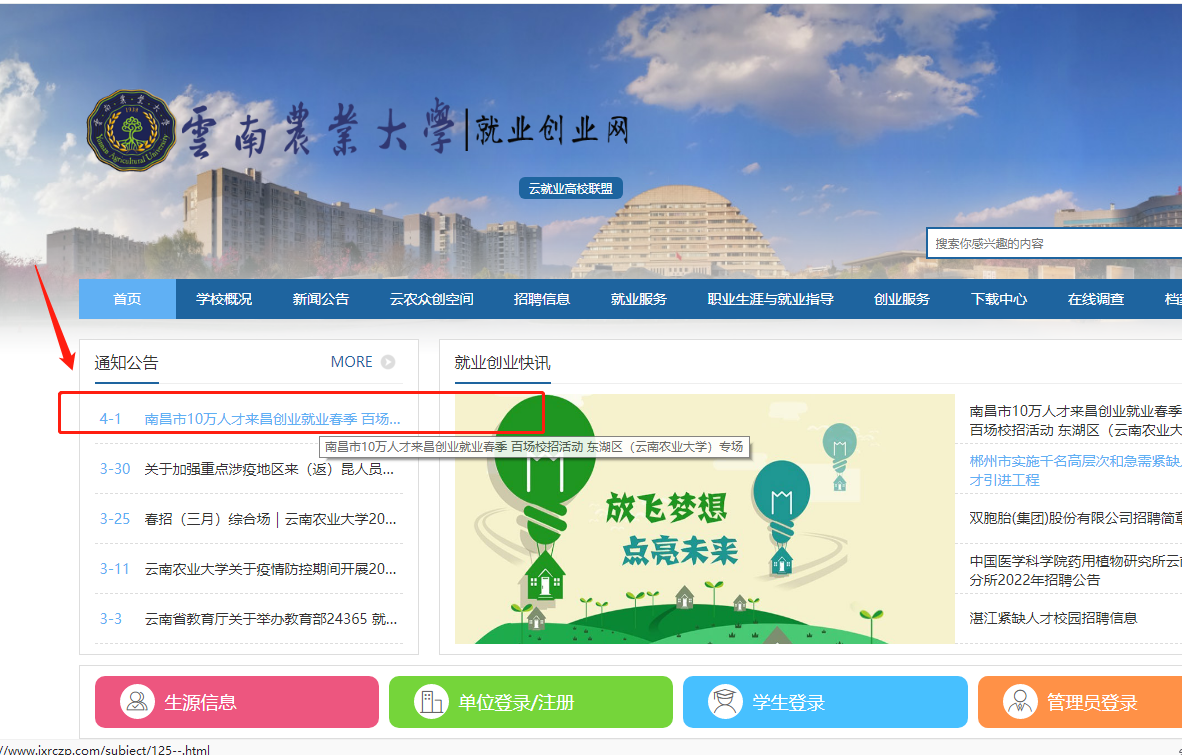This screenshot has height=755, width=1182.
Task: Select 招聘信息 in navigation bar
Action: click(542, 299)
